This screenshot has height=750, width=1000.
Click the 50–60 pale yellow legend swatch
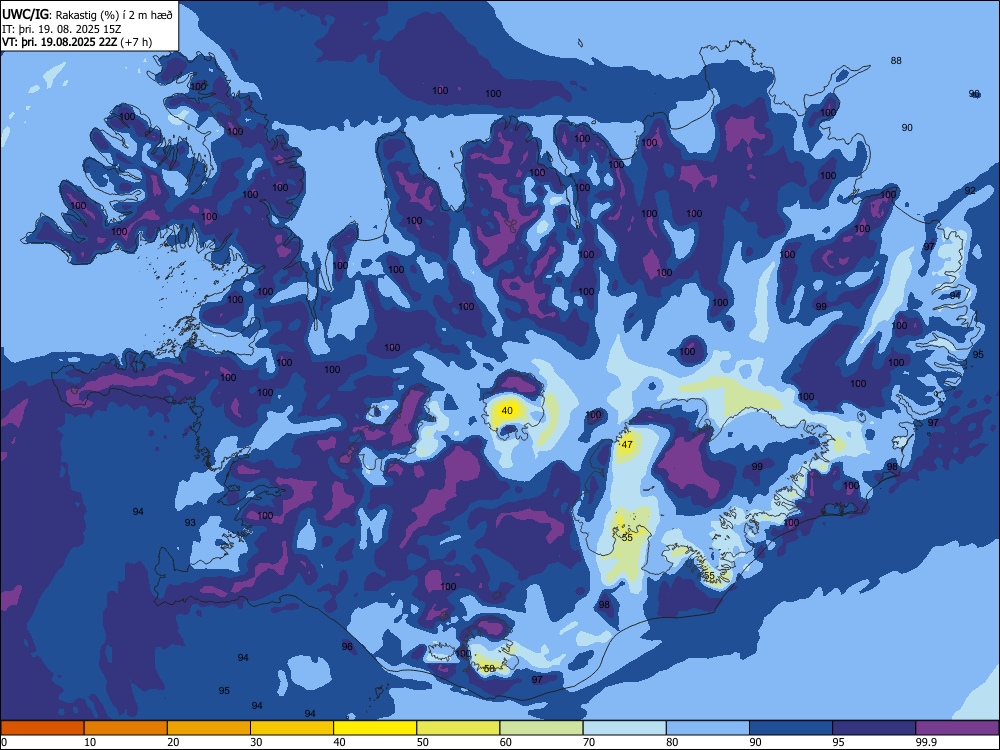(x=458, y=728)
